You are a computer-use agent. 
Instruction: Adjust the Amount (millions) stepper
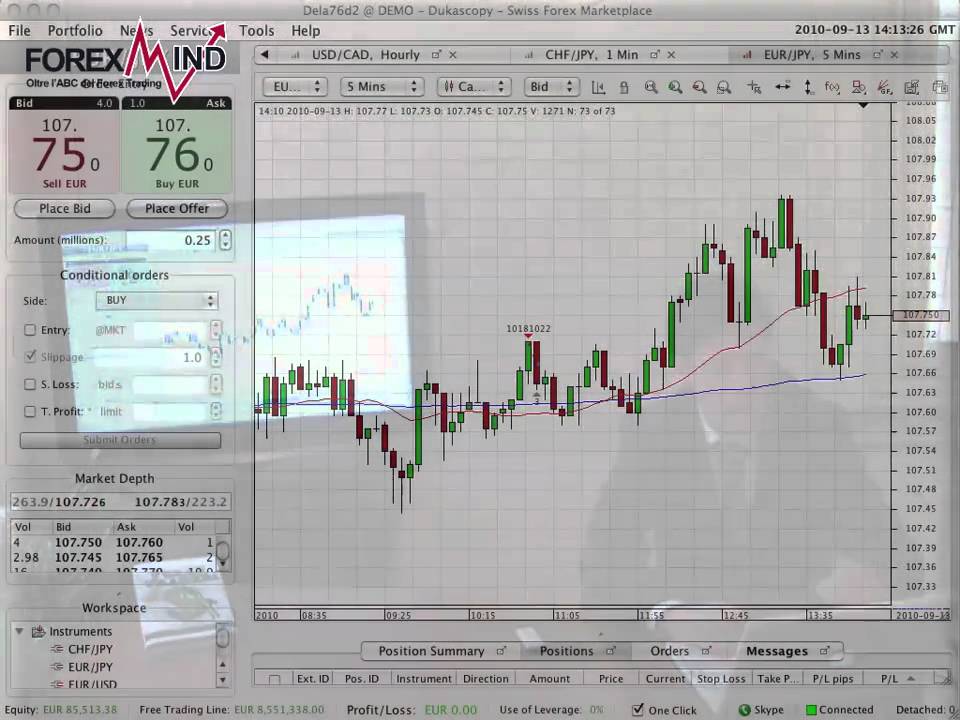[225, 240]
